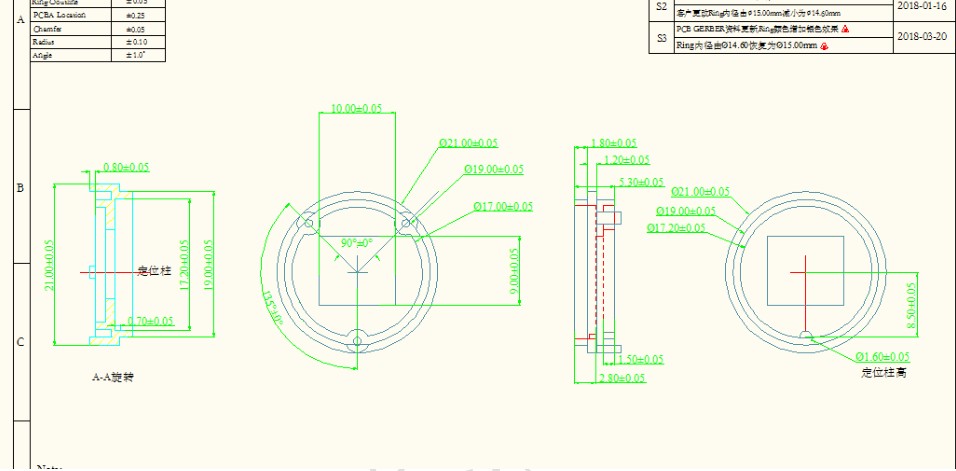Screen dimensions: 956x471
Task: Click the Radius tolerance row label
Action: 43,43
